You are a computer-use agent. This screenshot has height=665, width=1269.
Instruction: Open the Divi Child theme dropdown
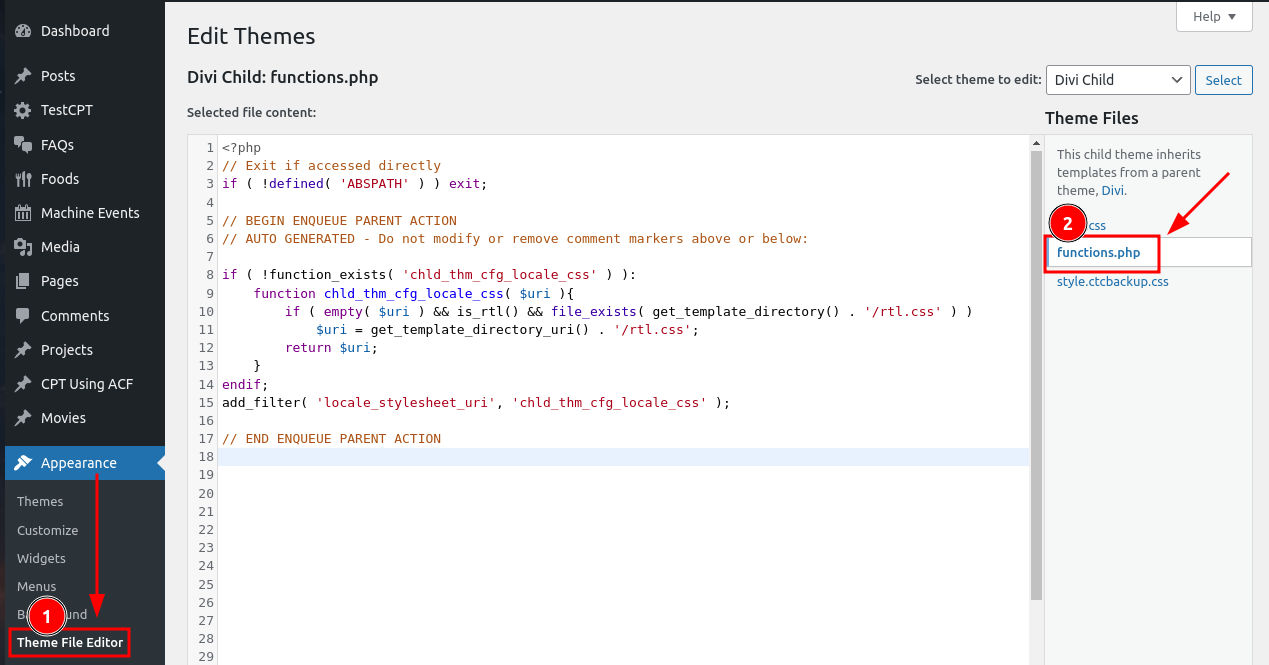1117,80
